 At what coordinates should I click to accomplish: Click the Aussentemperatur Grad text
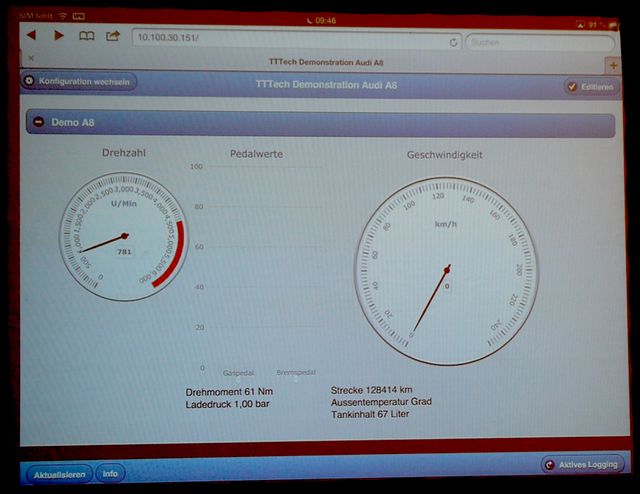coord(381,402)
